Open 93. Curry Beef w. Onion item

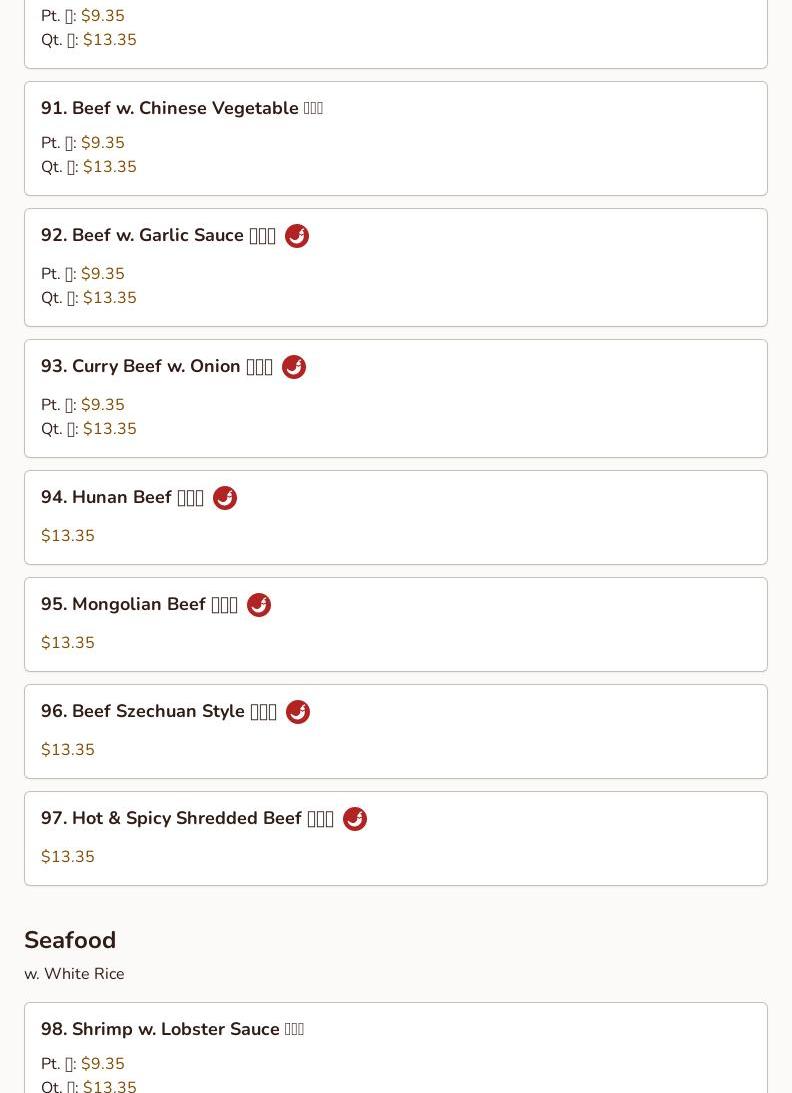click(156, 367)
